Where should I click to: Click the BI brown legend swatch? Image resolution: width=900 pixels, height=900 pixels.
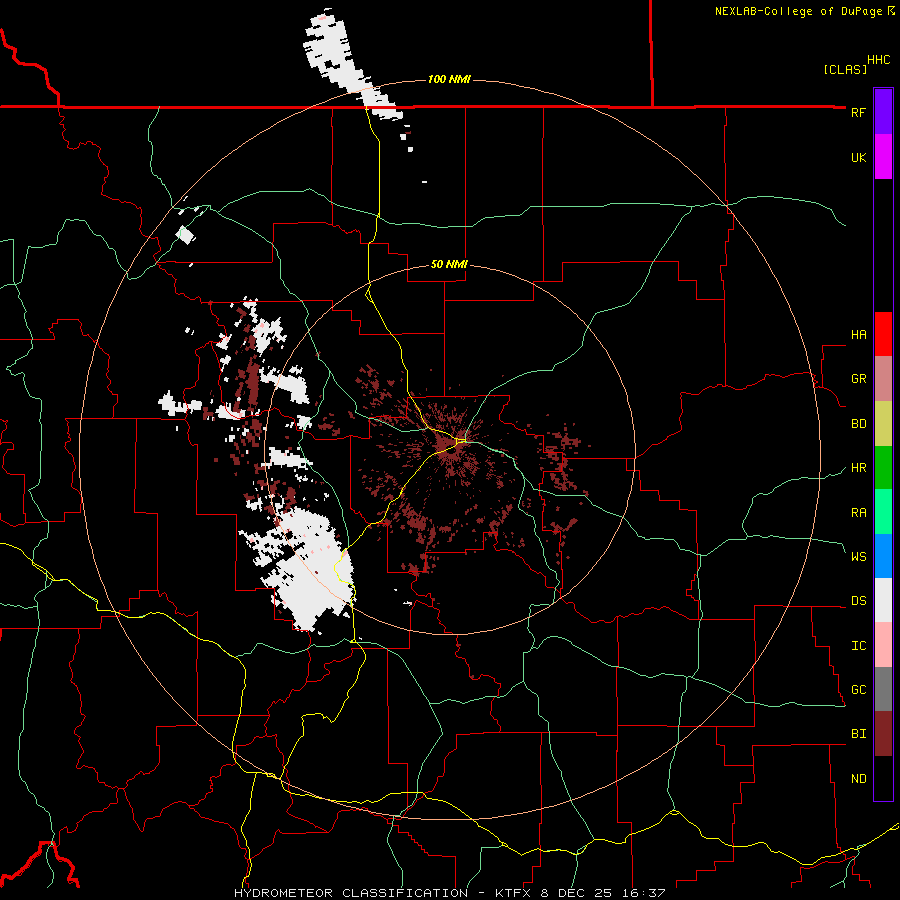pyautogui.click(x=883, y=734)
